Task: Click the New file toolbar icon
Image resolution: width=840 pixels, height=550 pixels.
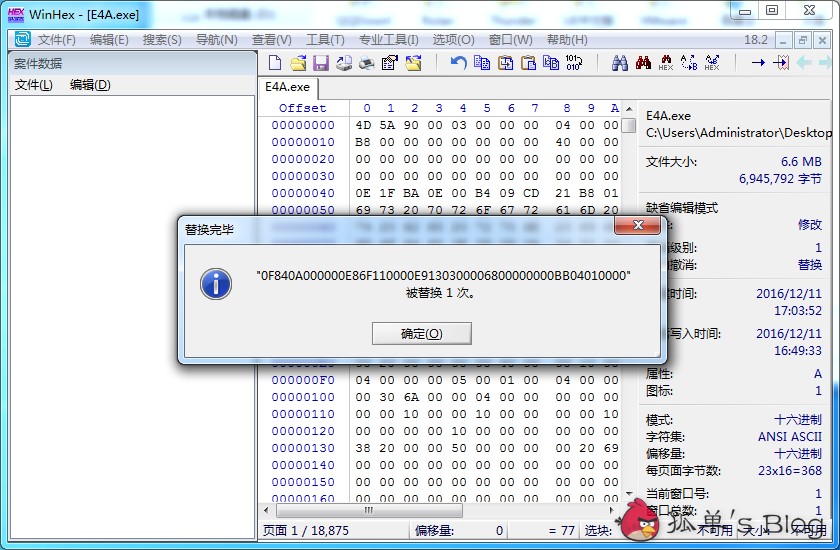Action: click(x=275, y=63)
